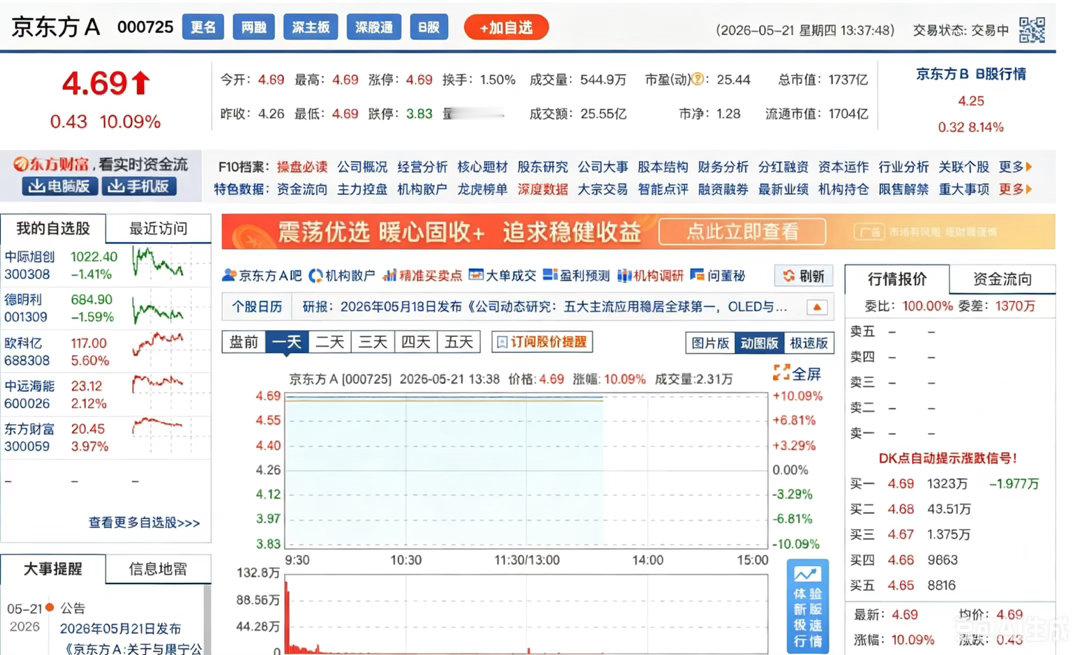The height and width of the screenshot is (655, 1080).
Task: Open 操盘必读 link
Action: [302, 167]
